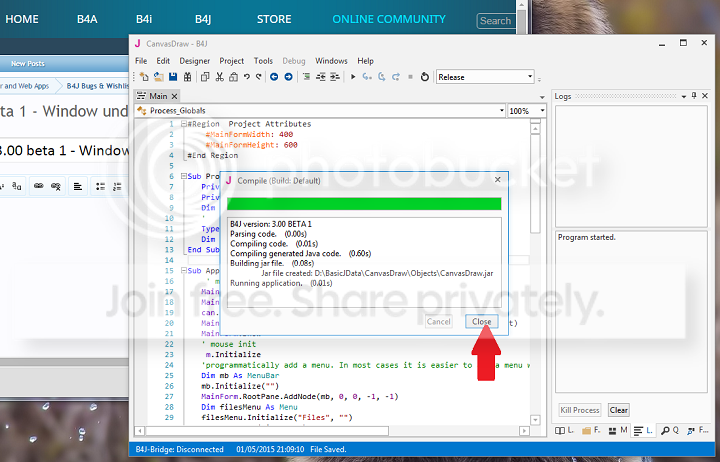Open ONLINE COMMUNITY link on the website
Image resolution: width=720 pixels, height=462 pixels.
click(389, 19)
